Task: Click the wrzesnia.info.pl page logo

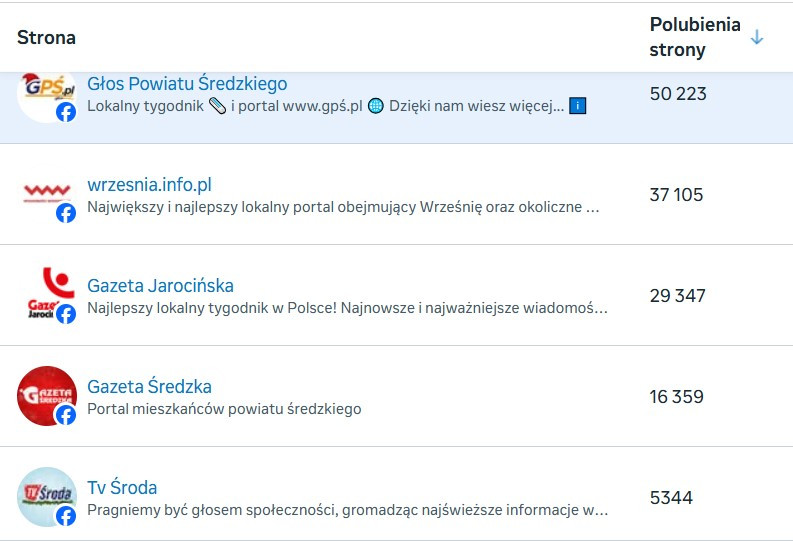Action: tap(43, 191)
